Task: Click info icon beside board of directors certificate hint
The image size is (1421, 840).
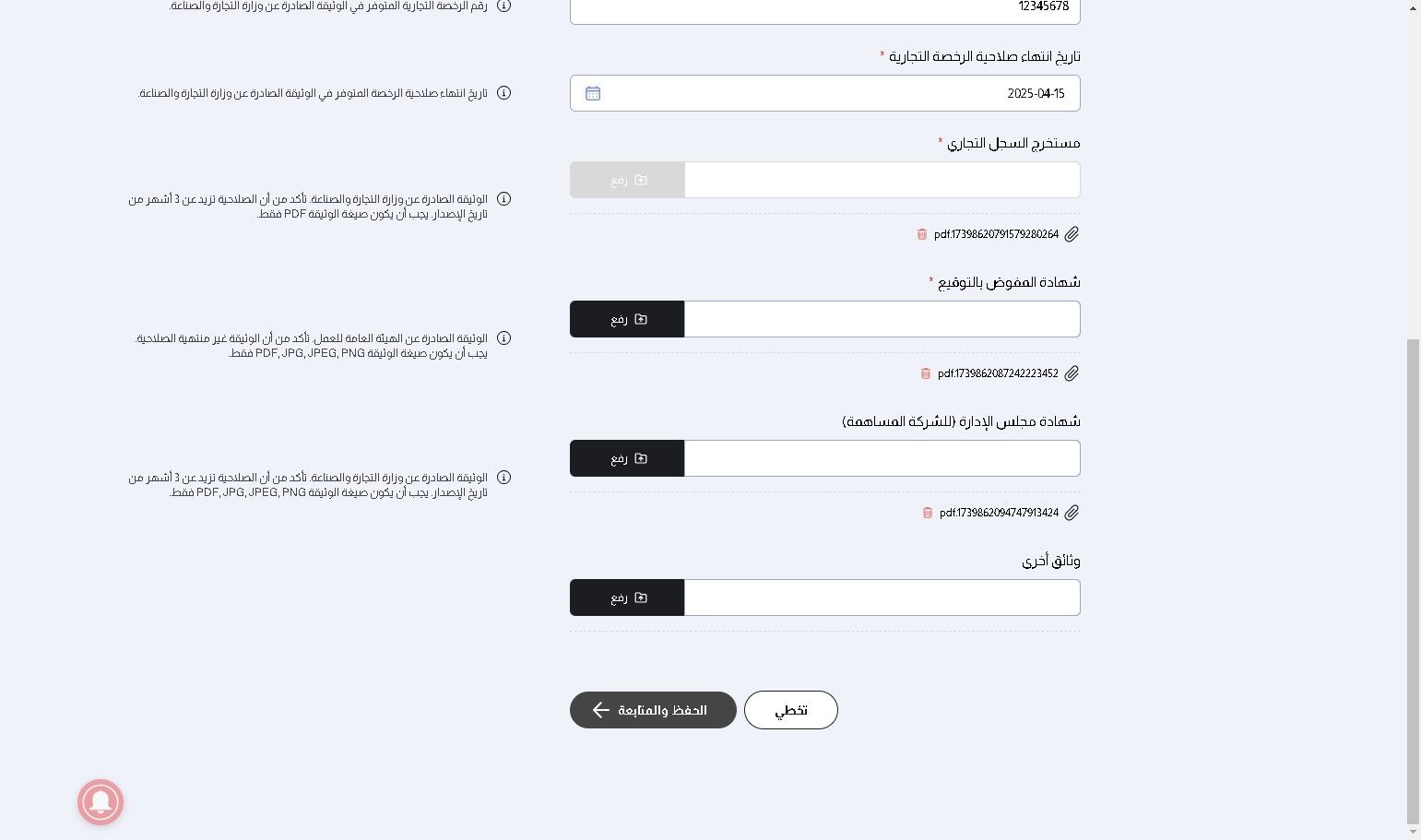Action: coord(503,478)
